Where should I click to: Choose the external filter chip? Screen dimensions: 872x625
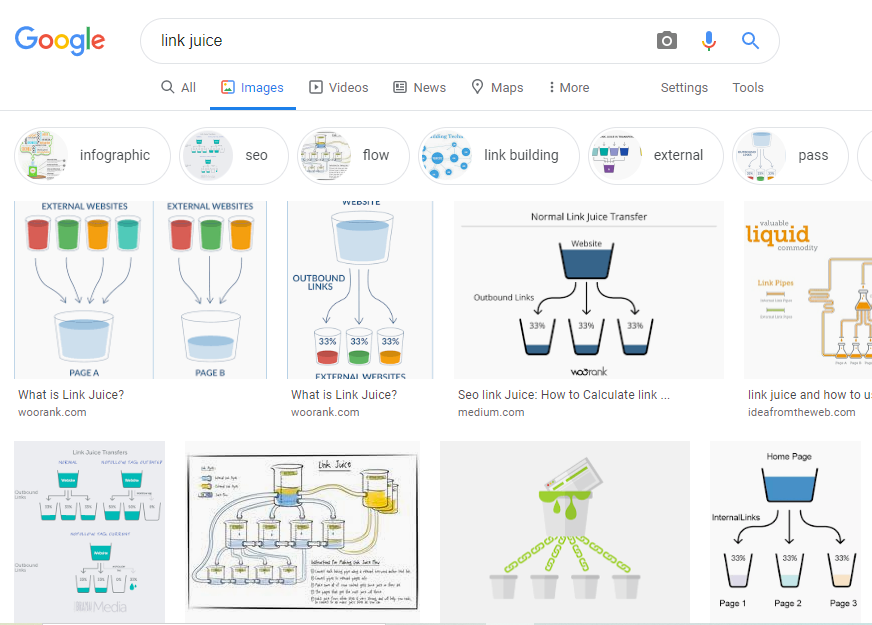(656, 156)
